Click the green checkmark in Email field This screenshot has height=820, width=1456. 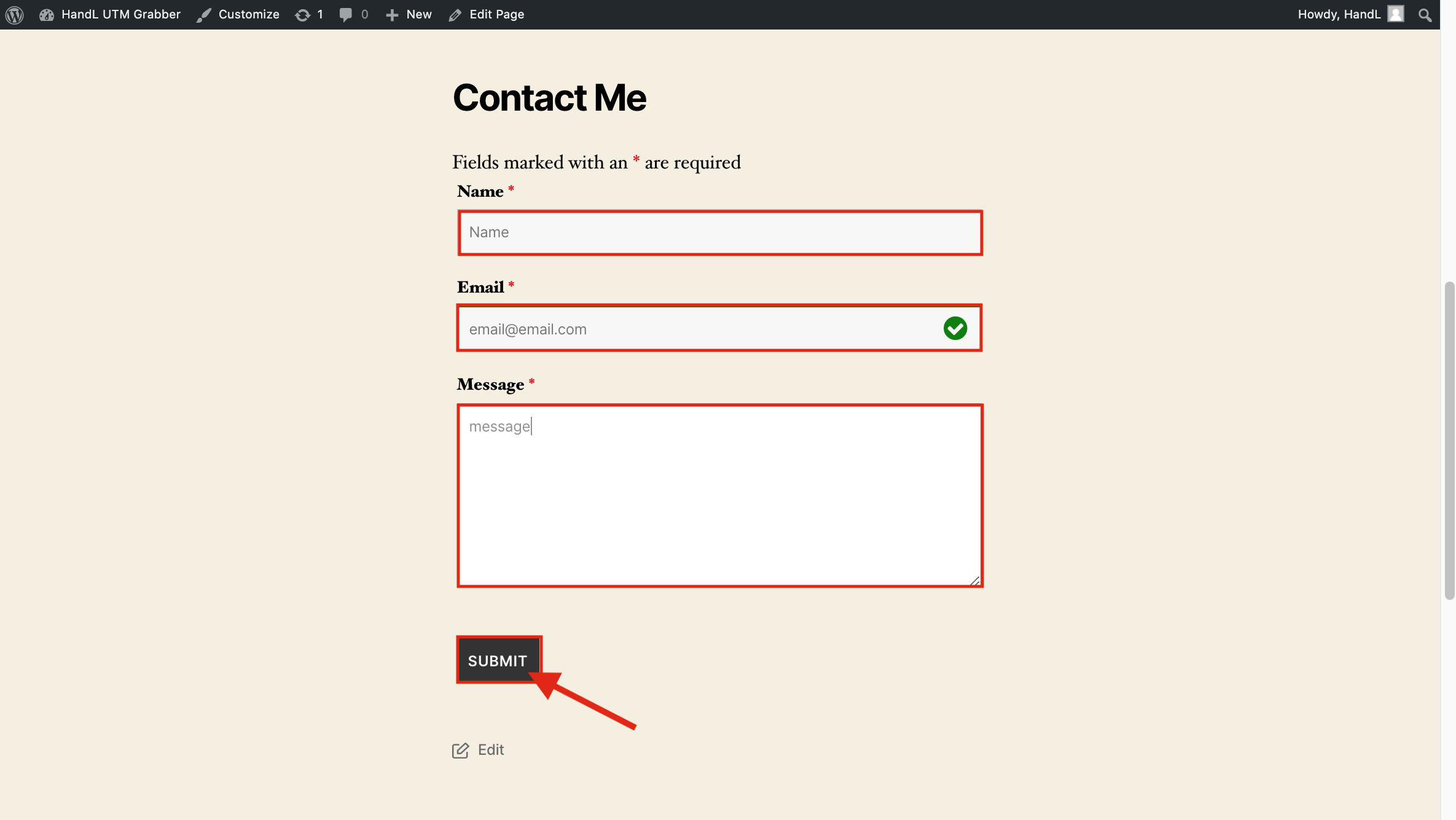pyautogui.click(x=955, y=328)
